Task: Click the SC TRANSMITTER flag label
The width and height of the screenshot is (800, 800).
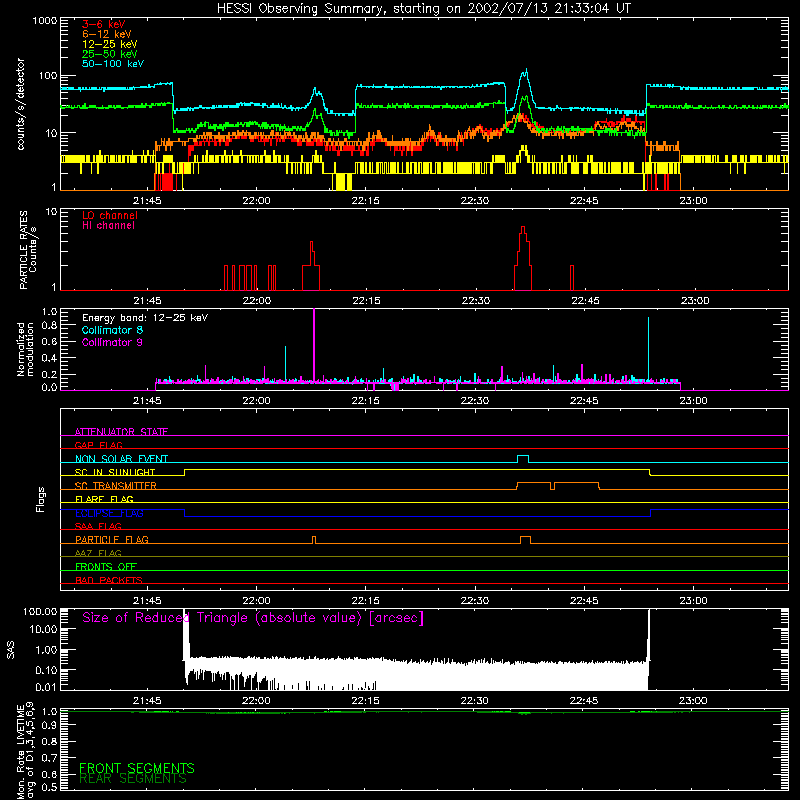Action: [115, 486]
